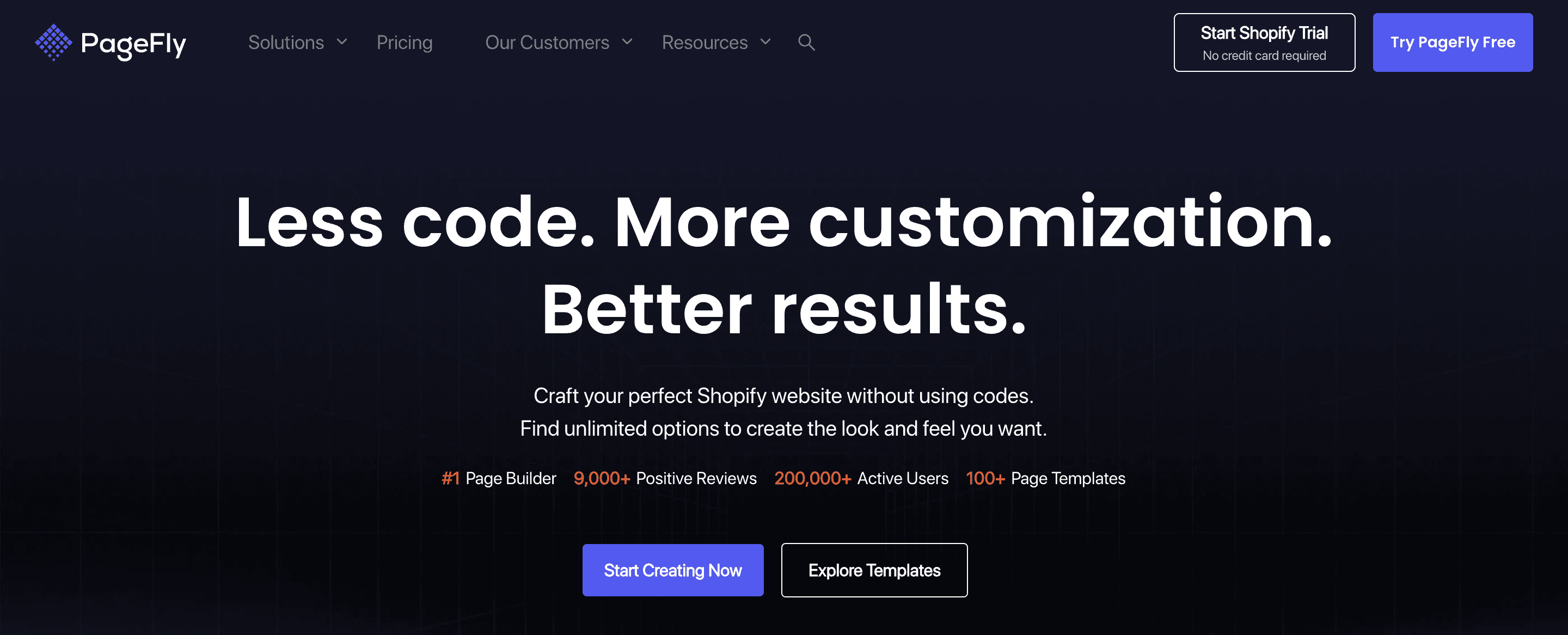Click Start Creating Now button
1568x635 pixels.
pos(673,571)
